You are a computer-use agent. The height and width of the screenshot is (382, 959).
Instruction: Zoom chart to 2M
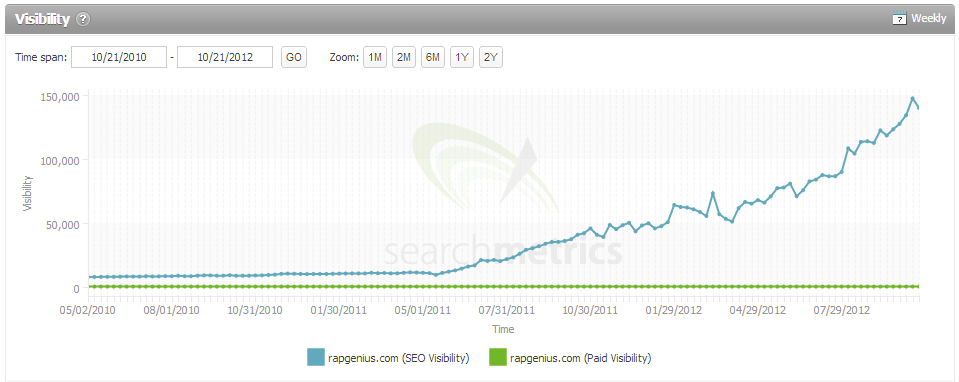coord(404,57)
